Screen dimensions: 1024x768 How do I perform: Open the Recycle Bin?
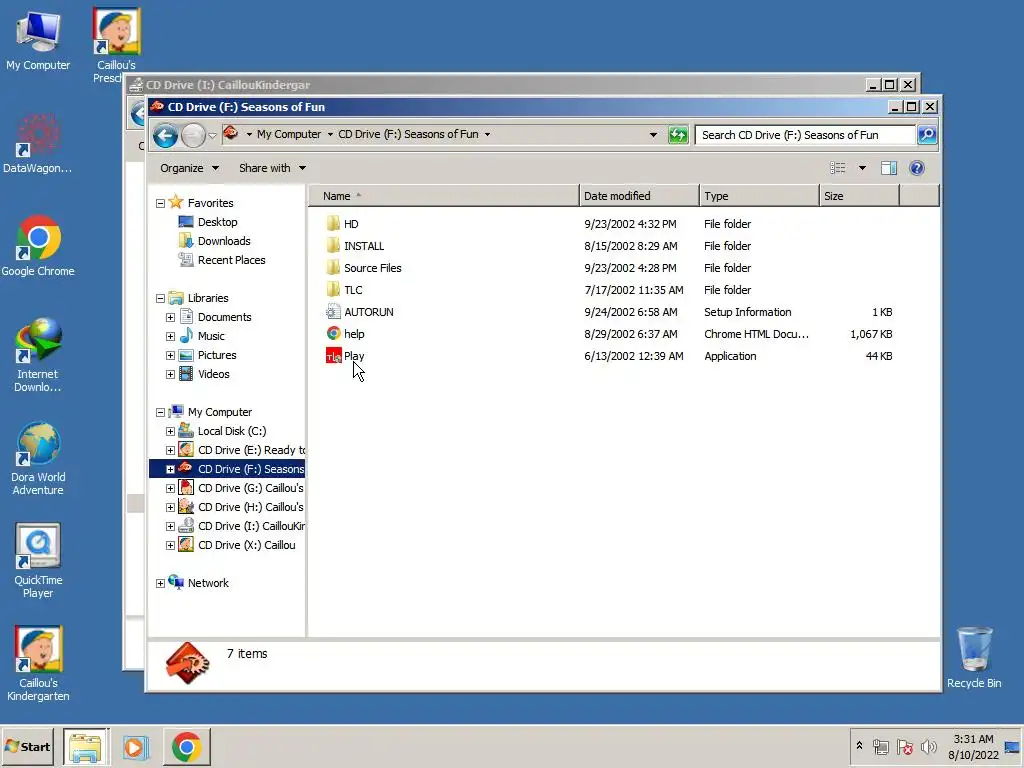coord(974,658)
